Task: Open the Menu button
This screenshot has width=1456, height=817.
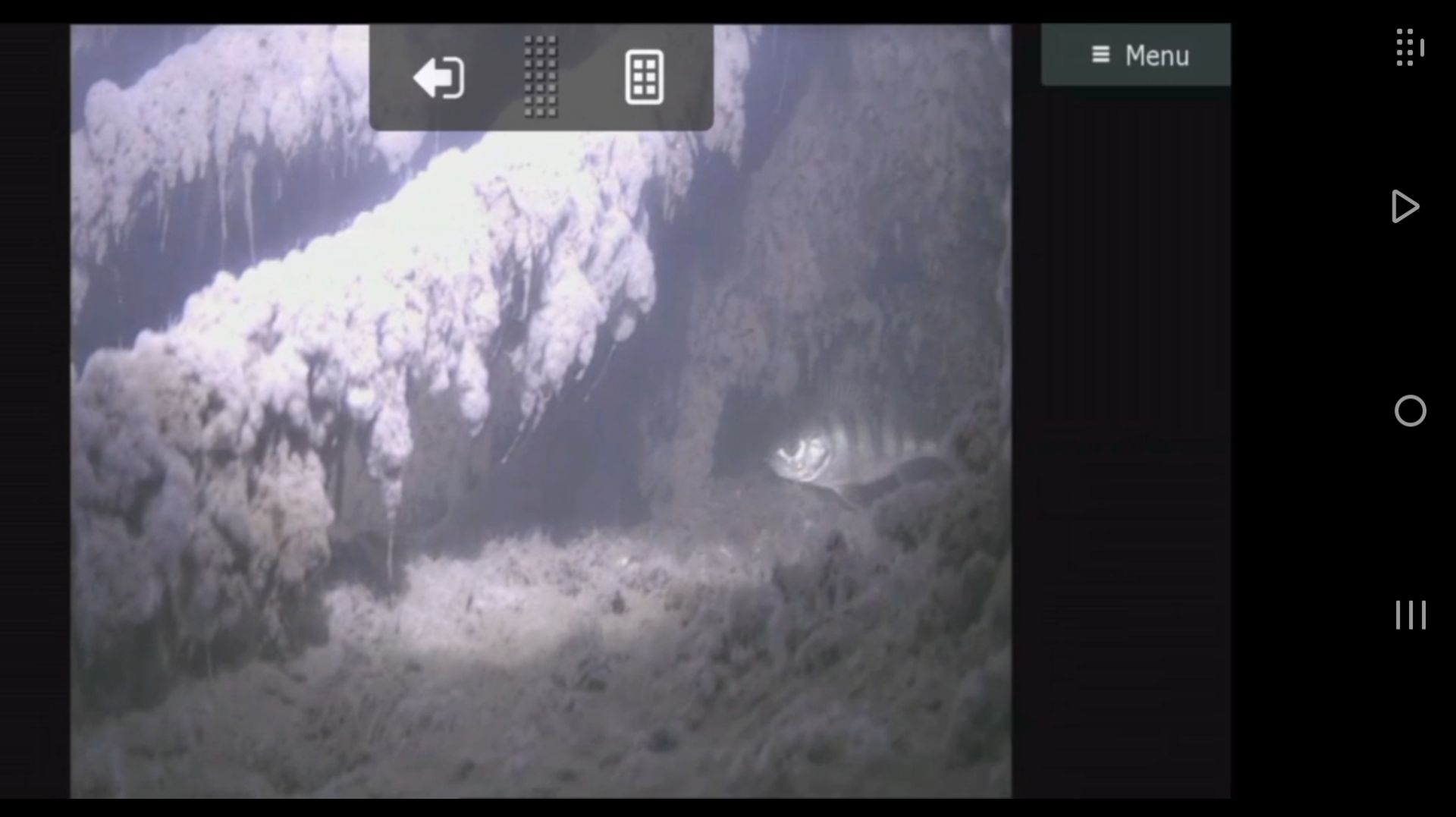Action: (x=1135, y=55)
